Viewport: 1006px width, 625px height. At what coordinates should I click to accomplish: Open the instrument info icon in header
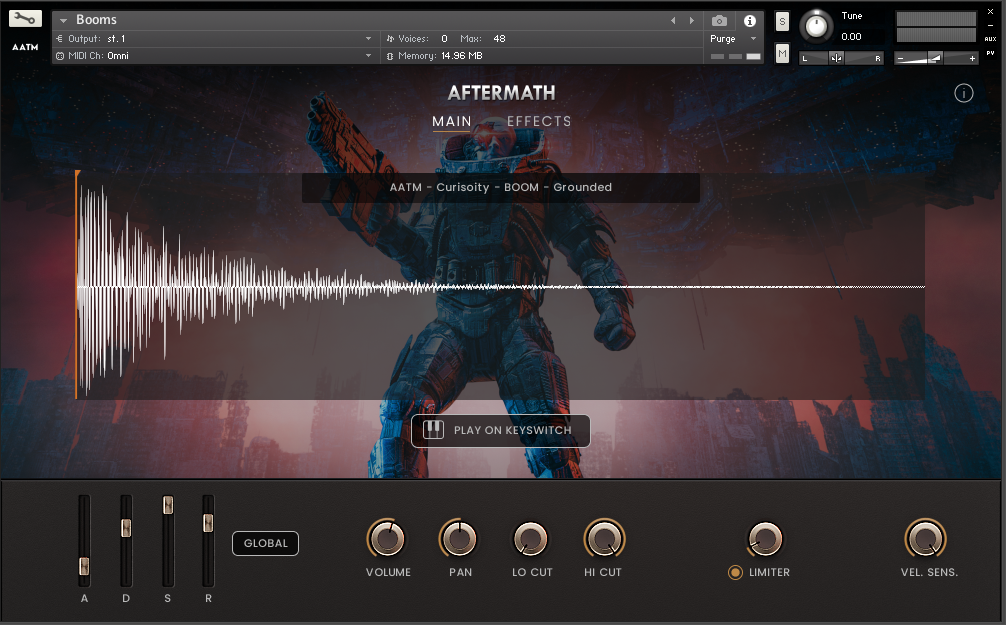tap(750, 20)
